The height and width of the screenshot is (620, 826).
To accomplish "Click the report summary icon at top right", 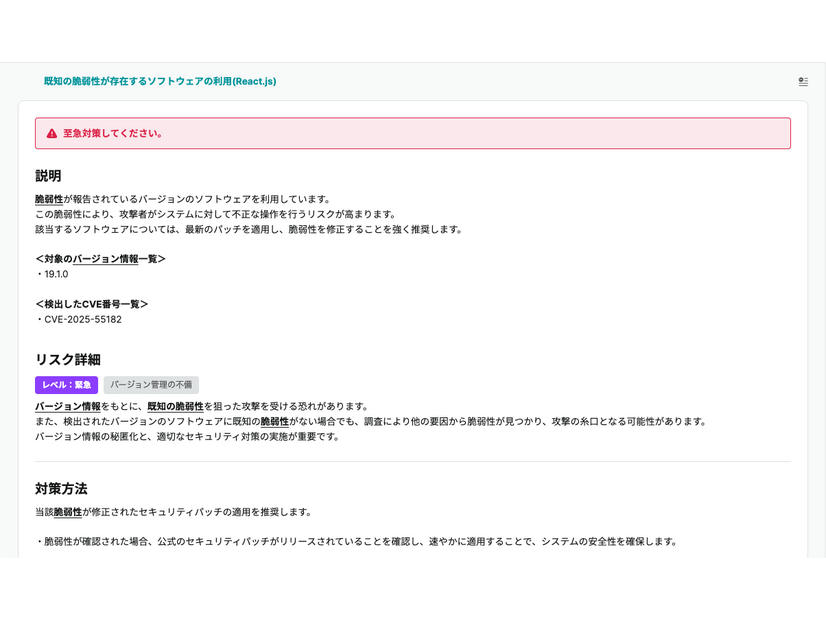I will point(803,82).
